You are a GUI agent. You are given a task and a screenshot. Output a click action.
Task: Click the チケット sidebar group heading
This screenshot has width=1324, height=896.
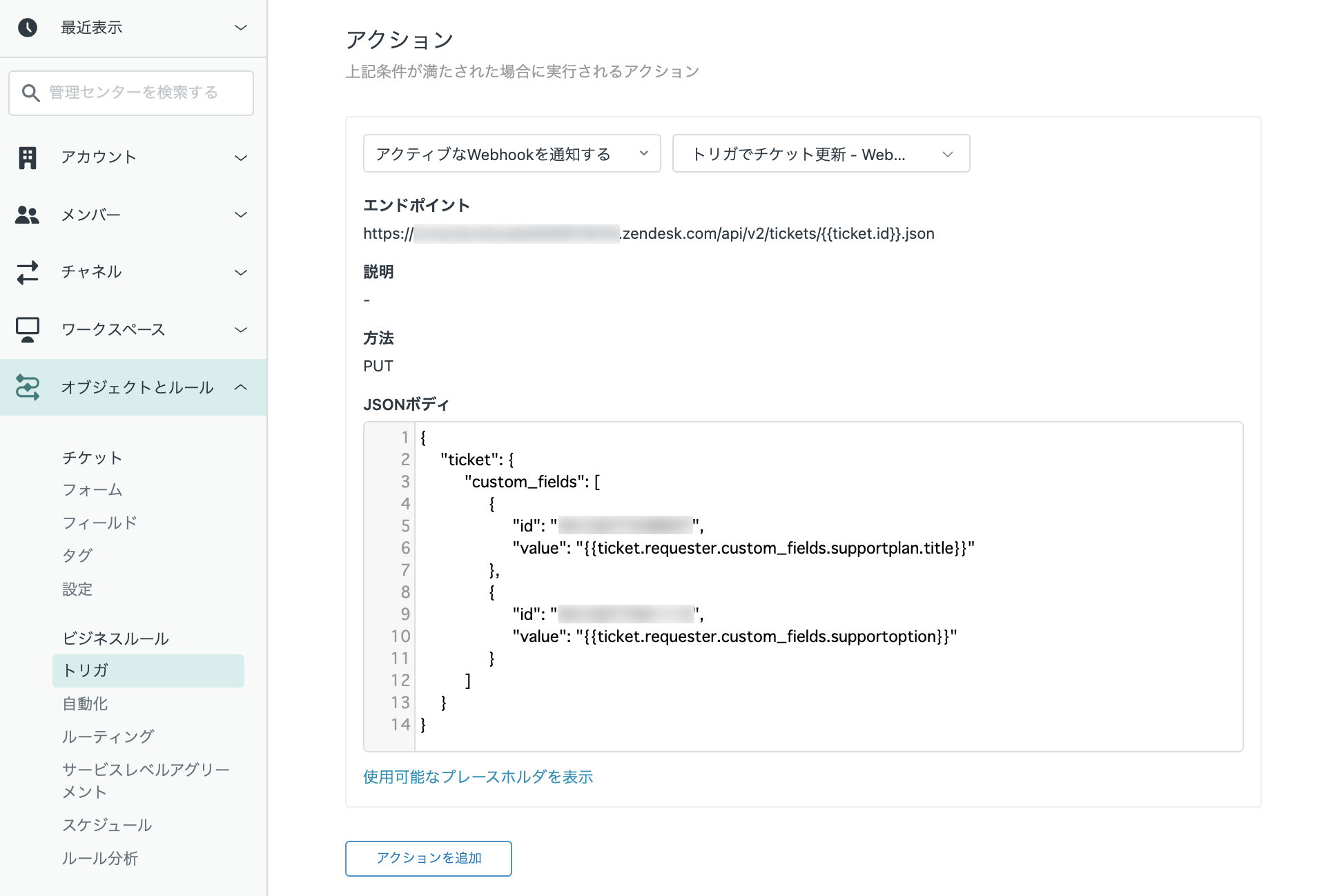point(92,458)
